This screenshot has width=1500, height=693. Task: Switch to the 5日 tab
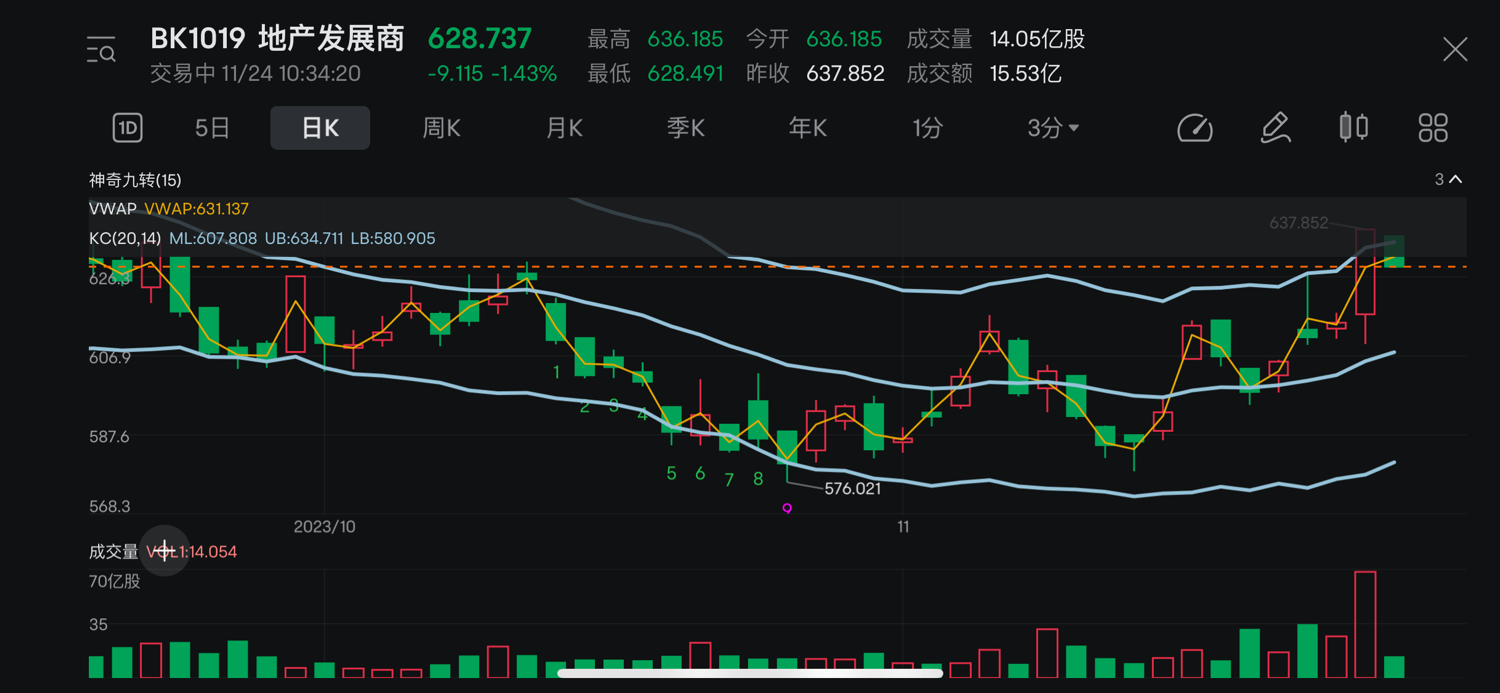(212, 128)
